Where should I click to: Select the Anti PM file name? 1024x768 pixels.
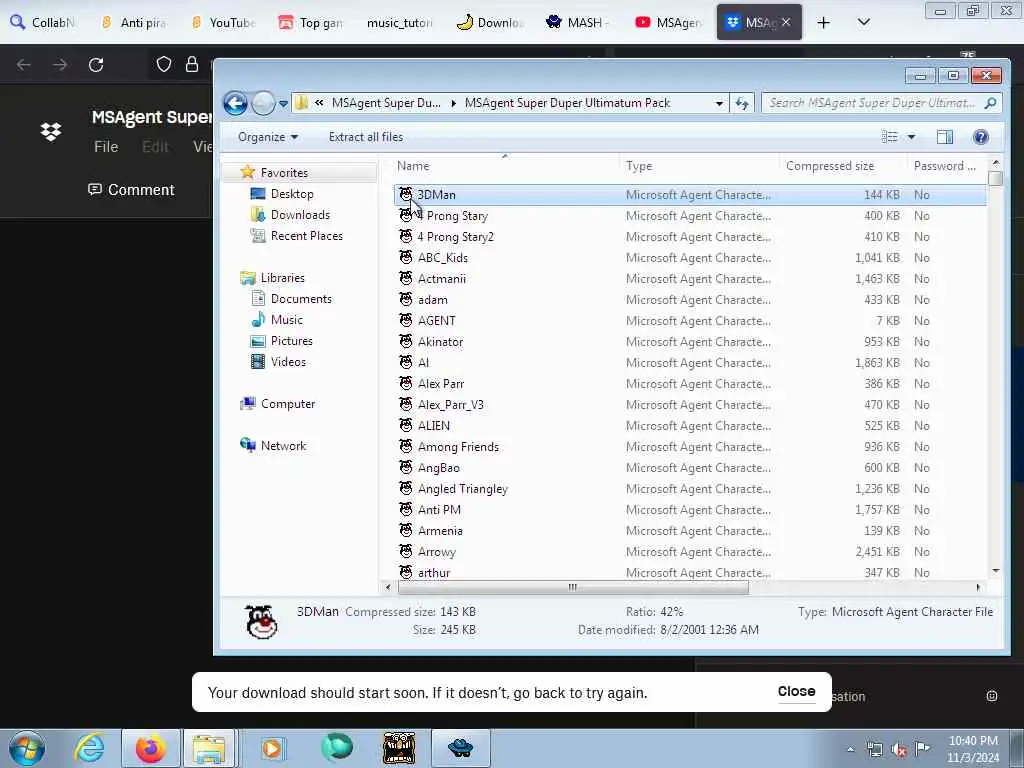coord(439,509)
